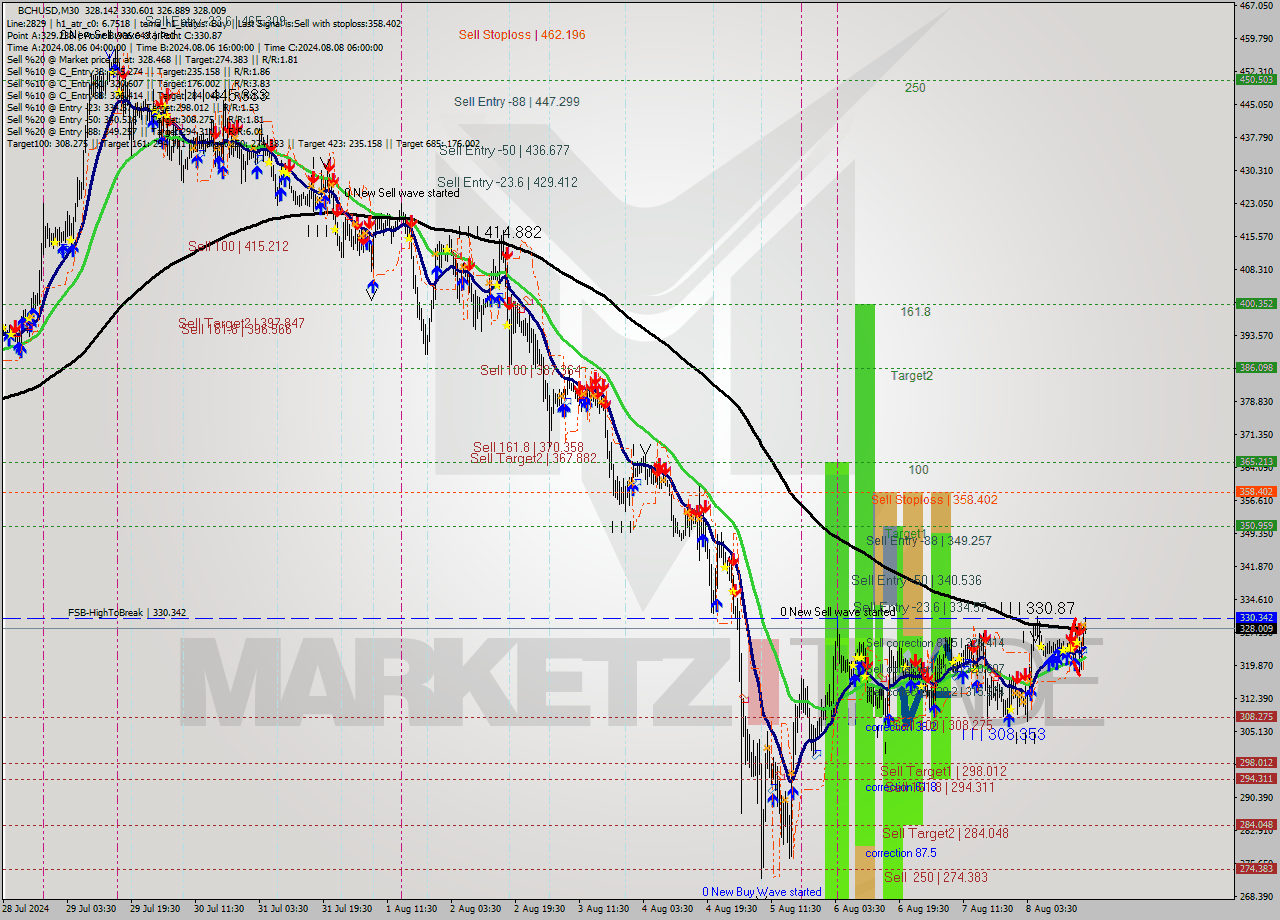Image resolution: width=1280 pixels, height=920 pixels.
Task: Click red 274.383 price axis tag
Action: pyautogui.click(x=1256, y=868)
